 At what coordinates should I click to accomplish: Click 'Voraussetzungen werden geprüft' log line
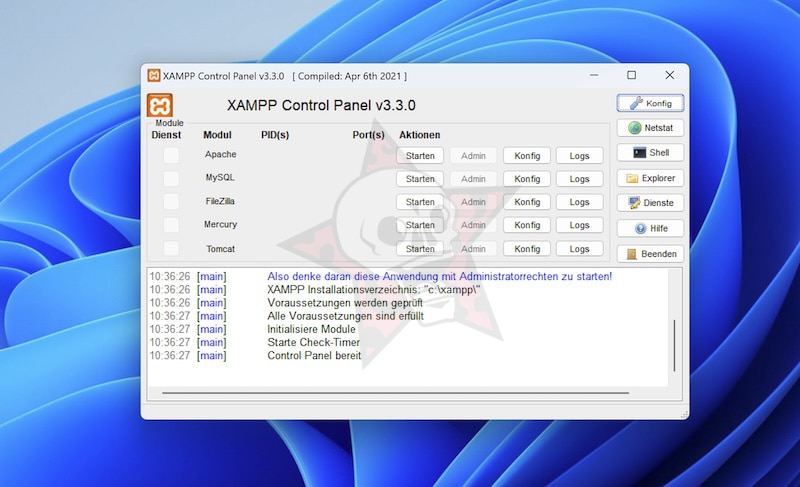tap(345, 302)
